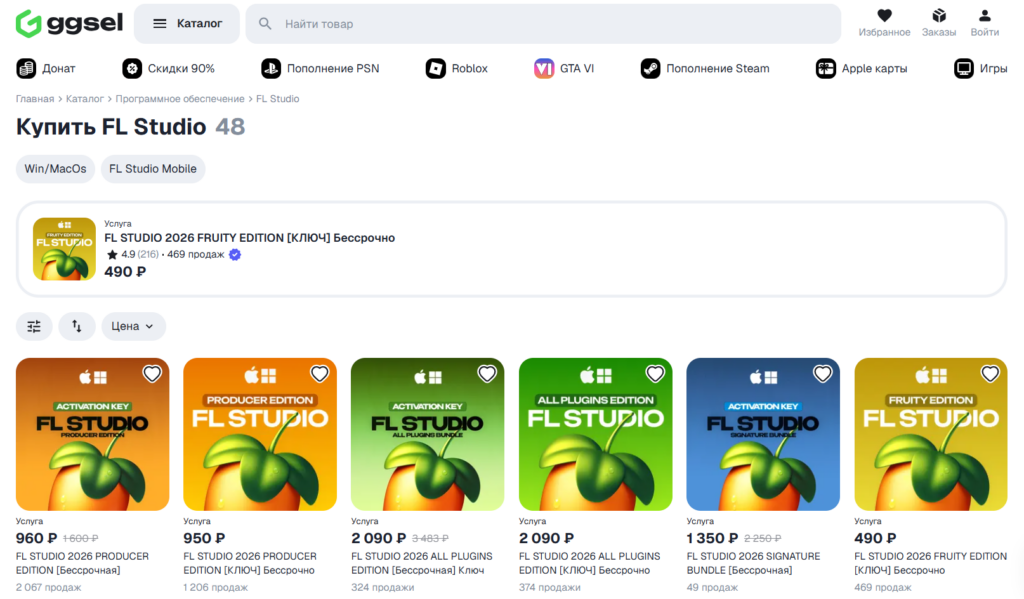
Task: Click the GTA VI category icon
Action: tap(544, 68)
